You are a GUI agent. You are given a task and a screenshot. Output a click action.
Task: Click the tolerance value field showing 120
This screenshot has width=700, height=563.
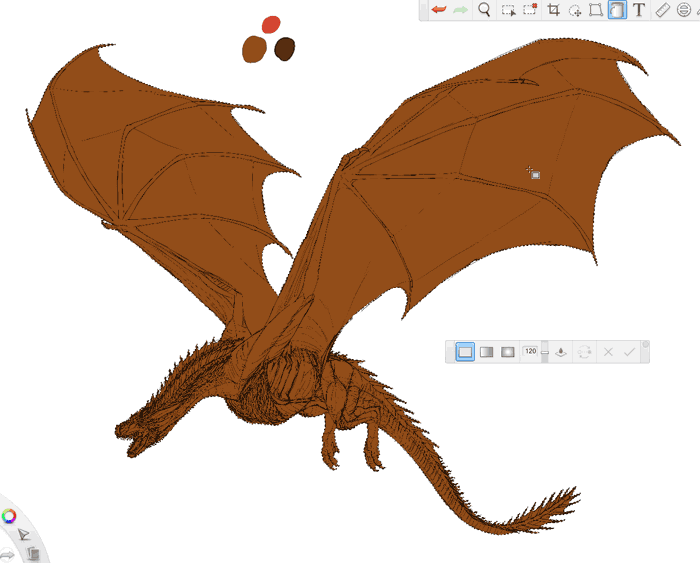tap(530, 351)
